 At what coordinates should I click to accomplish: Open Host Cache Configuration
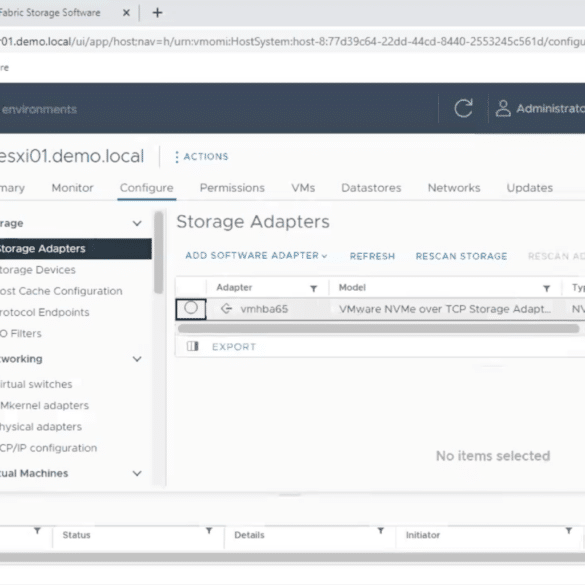tap(61, 291)
